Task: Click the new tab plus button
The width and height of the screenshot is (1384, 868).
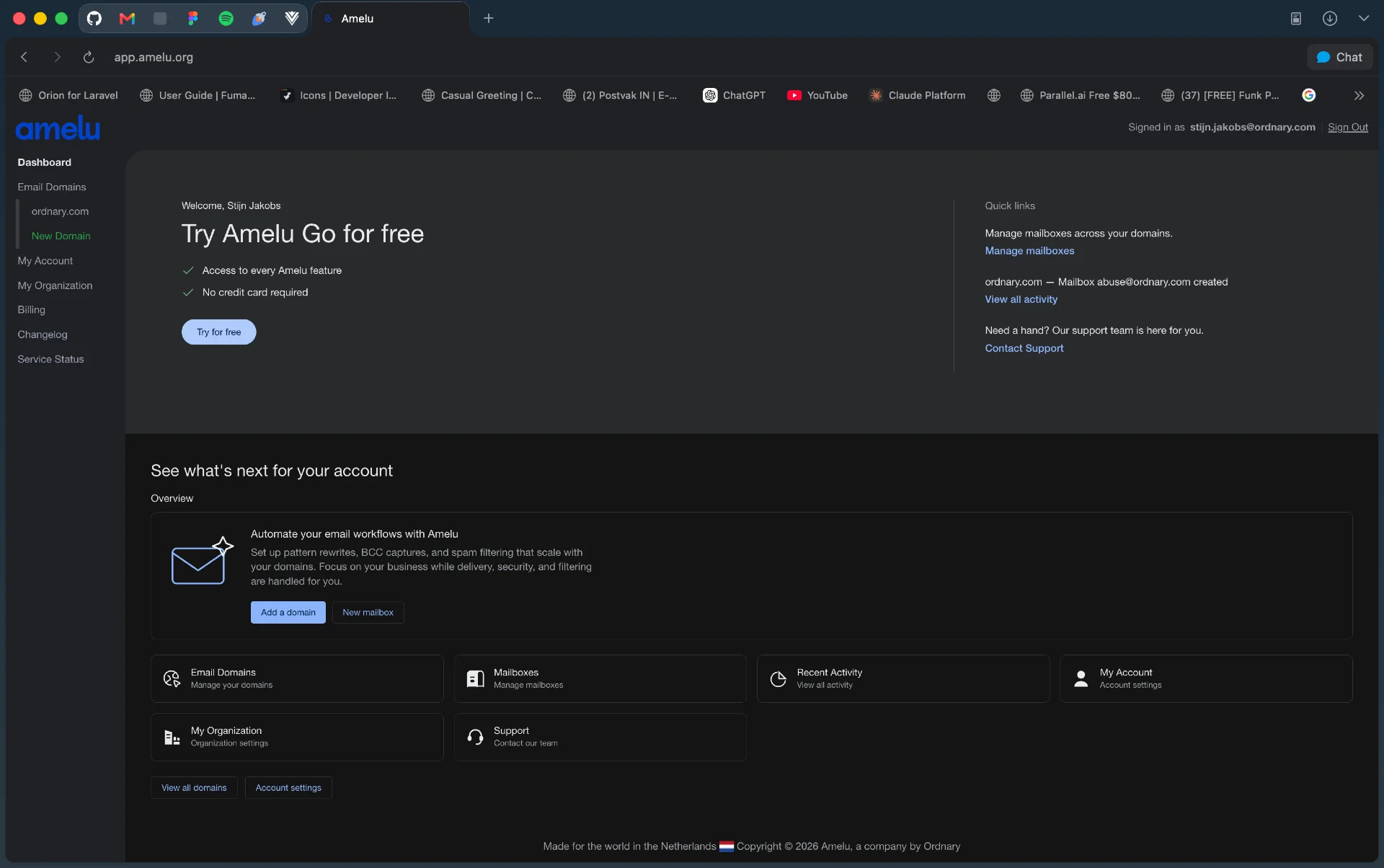Action: (x=488, y=19)
